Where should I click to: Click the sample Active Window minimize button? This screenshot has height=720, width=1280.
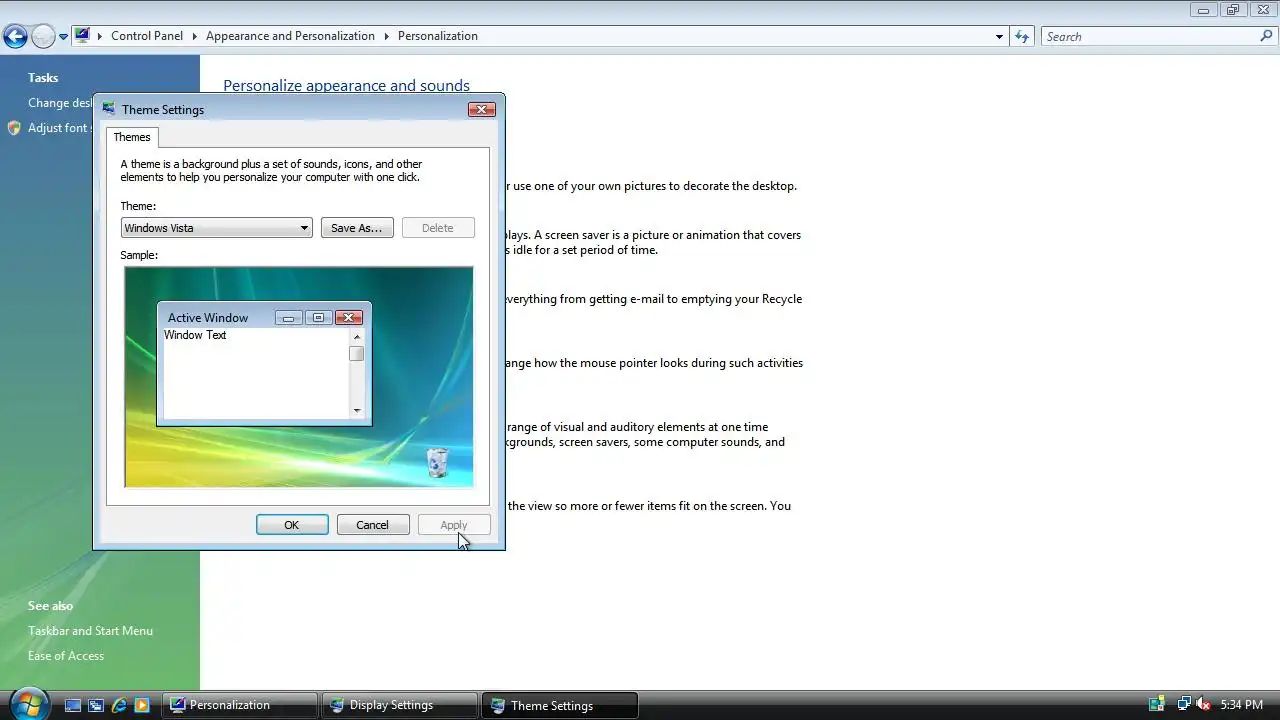pyautogui.click(x=288, y=318)
